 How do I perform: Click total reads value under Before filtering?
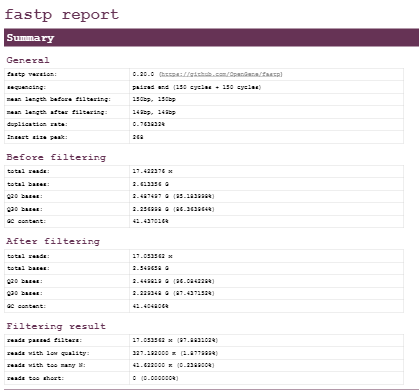[152, 171]
